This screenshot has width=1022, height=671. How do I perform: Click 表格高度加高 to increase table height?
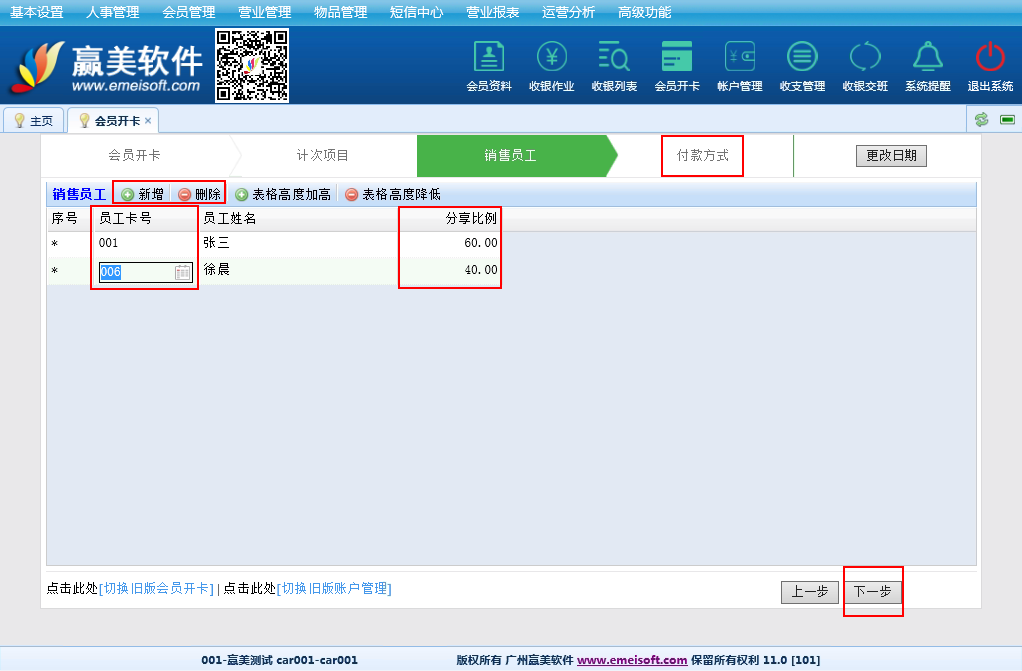pyautogui.click(x=283, y=195)
